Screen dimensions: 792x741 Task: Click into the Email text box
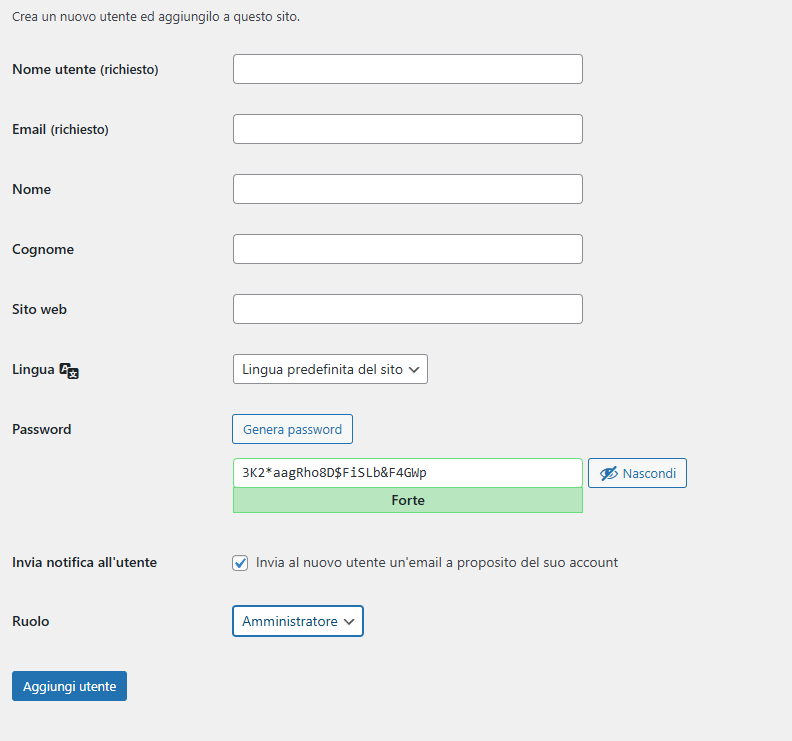[x=407, y=129]
